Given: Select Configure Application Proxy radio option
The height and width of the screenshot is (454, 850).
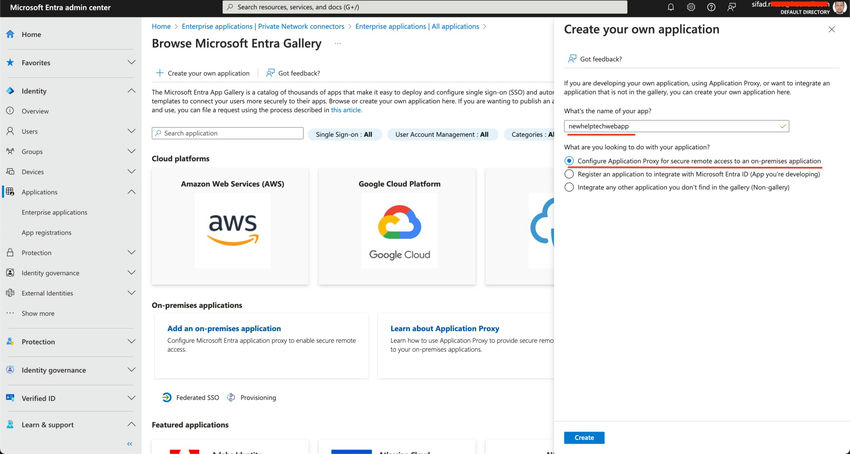Looking at the screenshot, I should 569,161.
